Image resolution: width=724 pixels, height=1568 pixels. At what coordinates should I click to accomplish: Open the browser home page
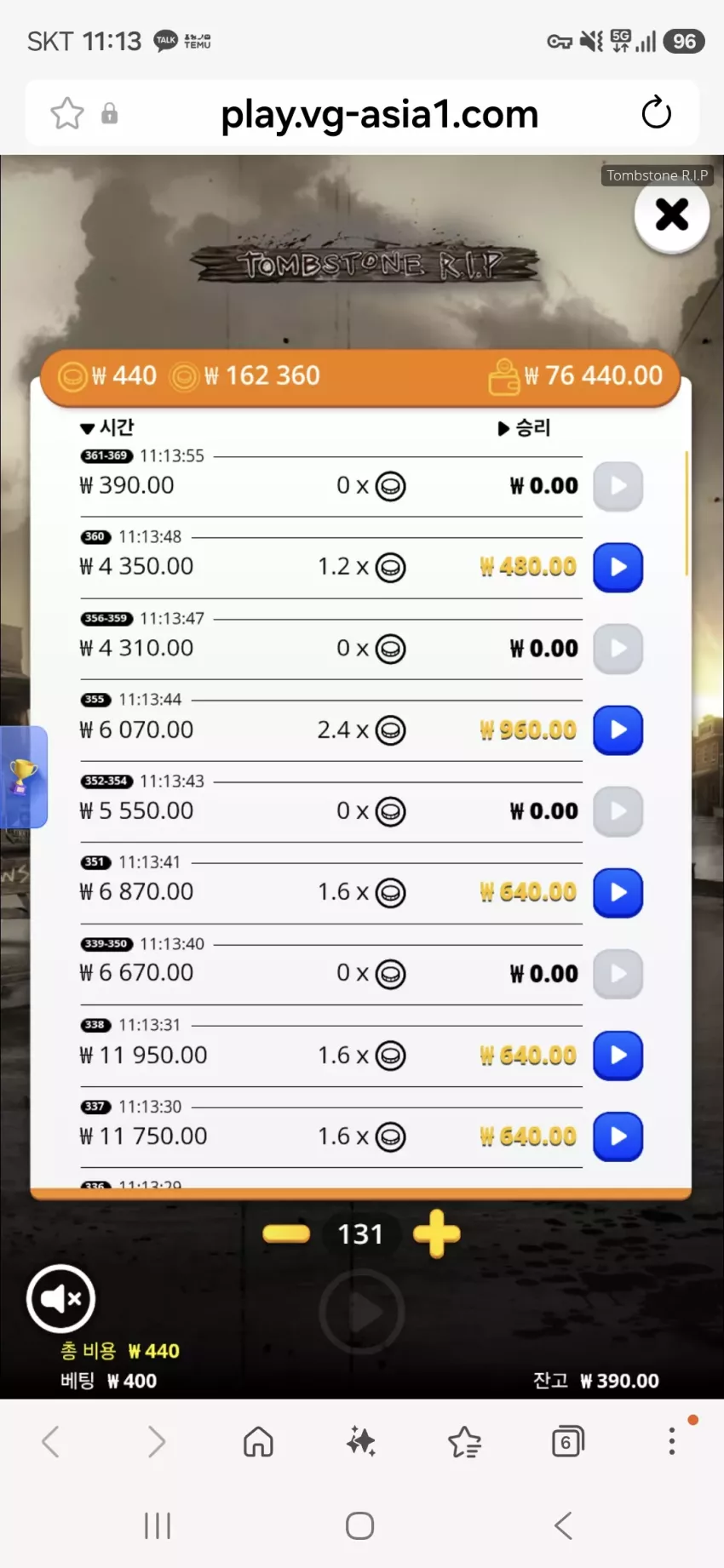[x=258, y=1441]
